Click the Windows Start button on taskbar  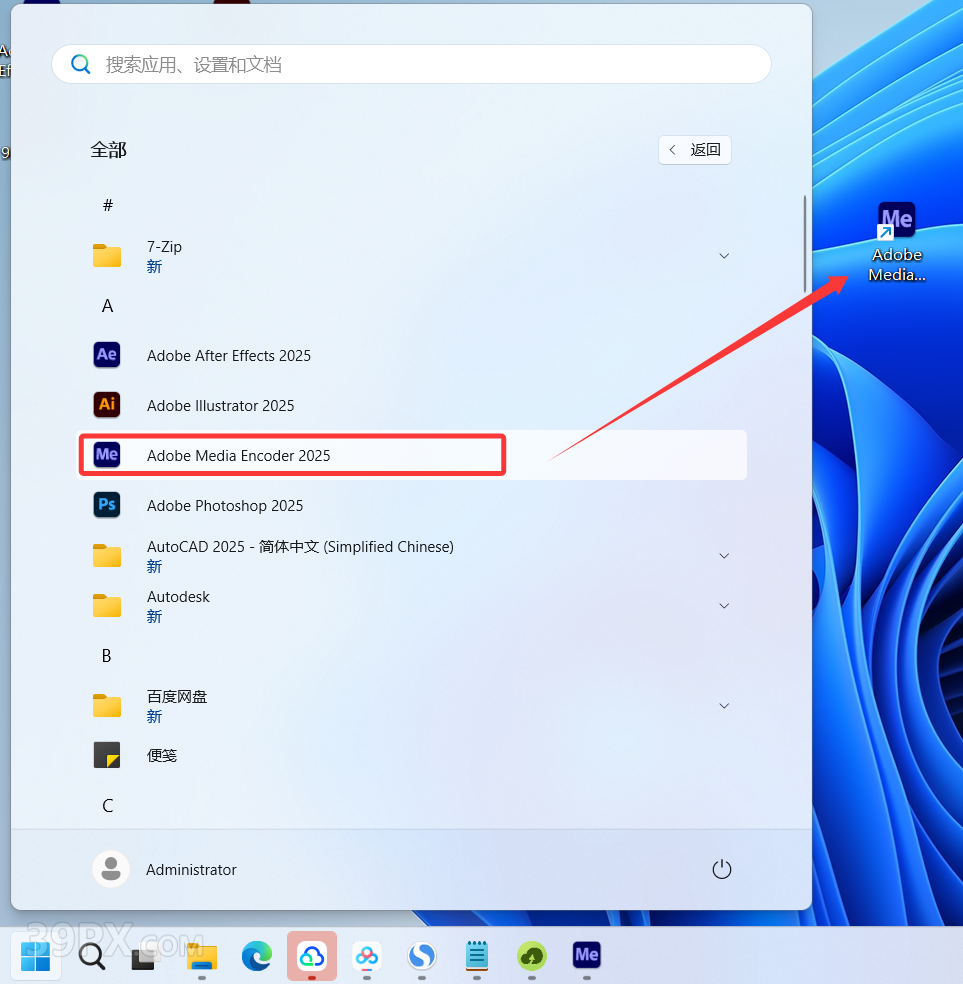(x=36, y=956)
